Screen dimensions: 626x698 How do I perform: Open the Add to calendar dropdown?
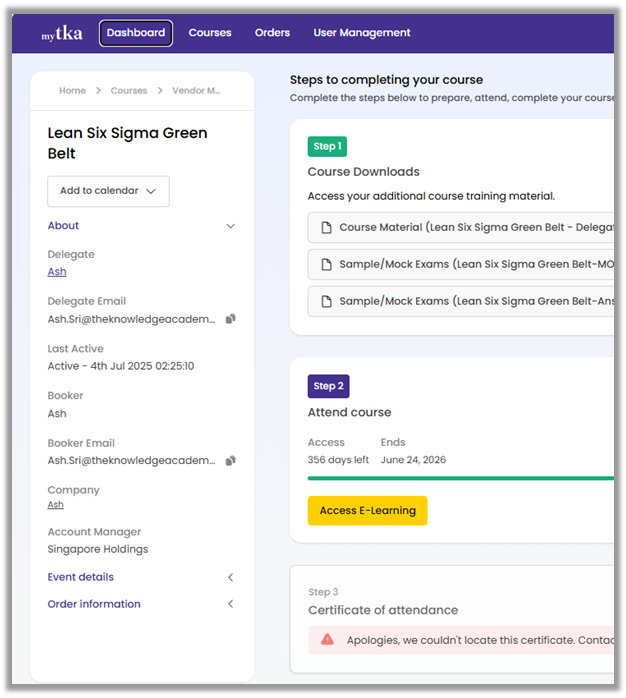point(108,191)
